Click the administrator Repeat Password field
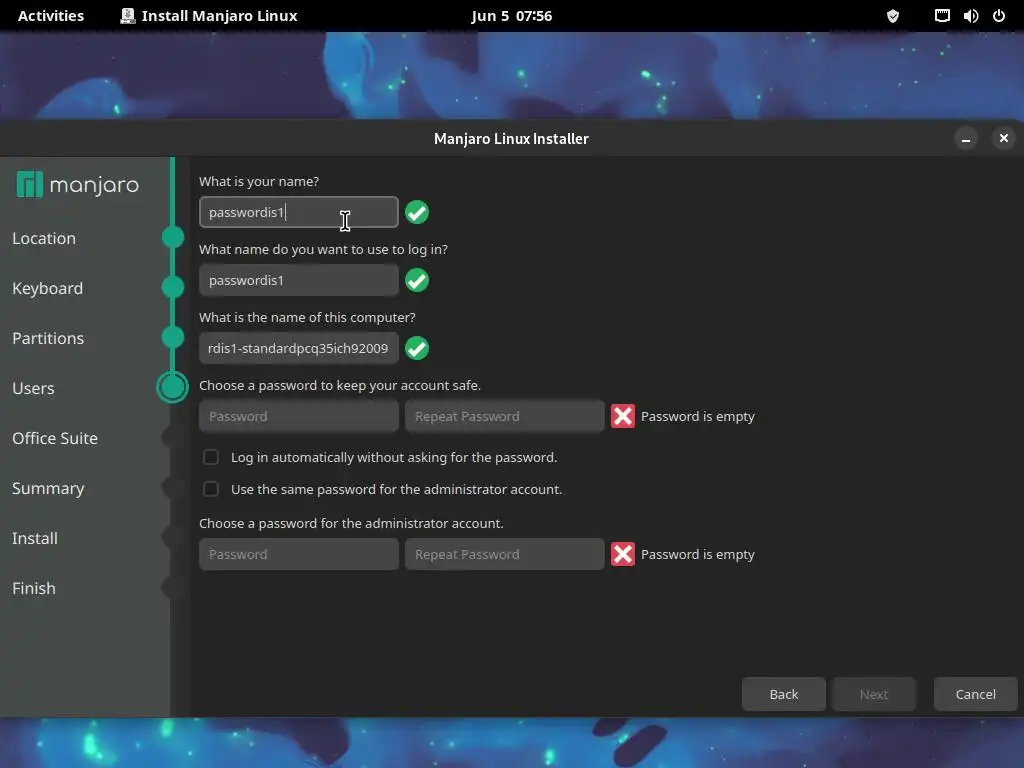Viewport: 1024px width, 768px height. coord(504,554)
